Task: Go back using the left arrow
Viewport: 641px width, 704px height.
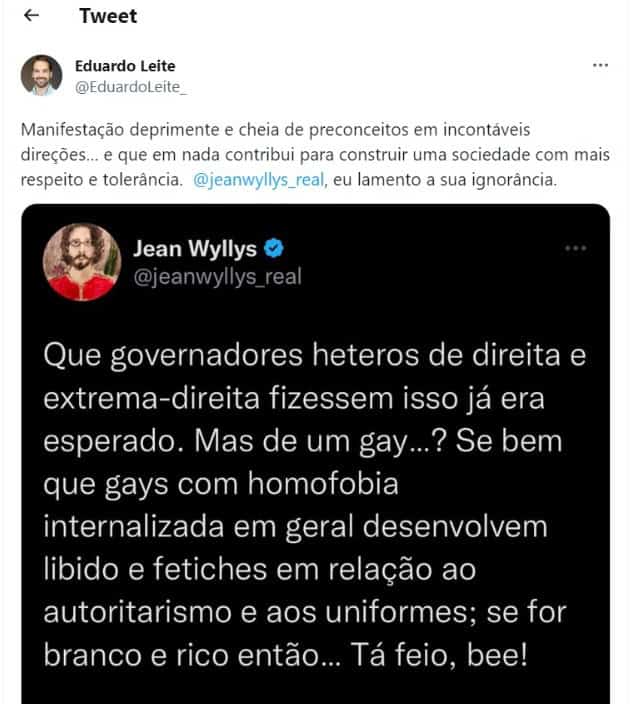Action: (x=31, y=16)
